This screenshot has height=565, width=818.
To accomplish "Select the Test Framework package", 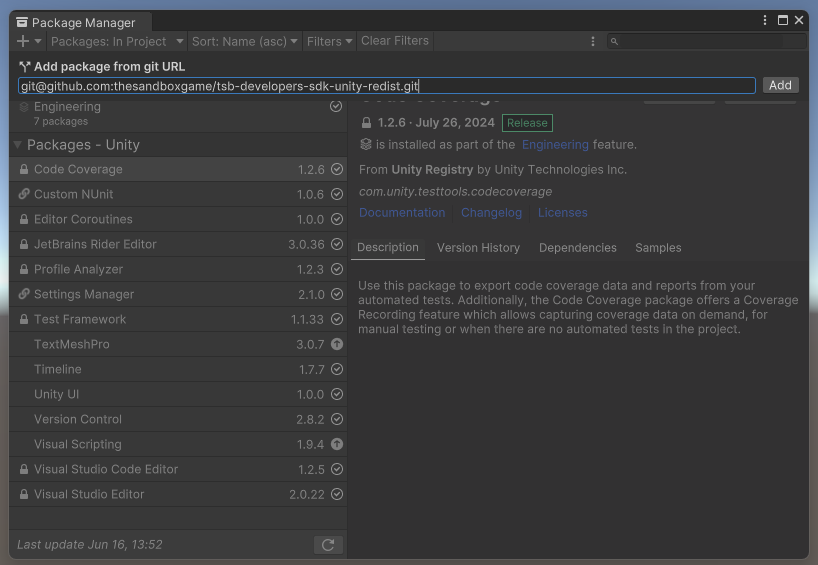I will click(178, 320).
